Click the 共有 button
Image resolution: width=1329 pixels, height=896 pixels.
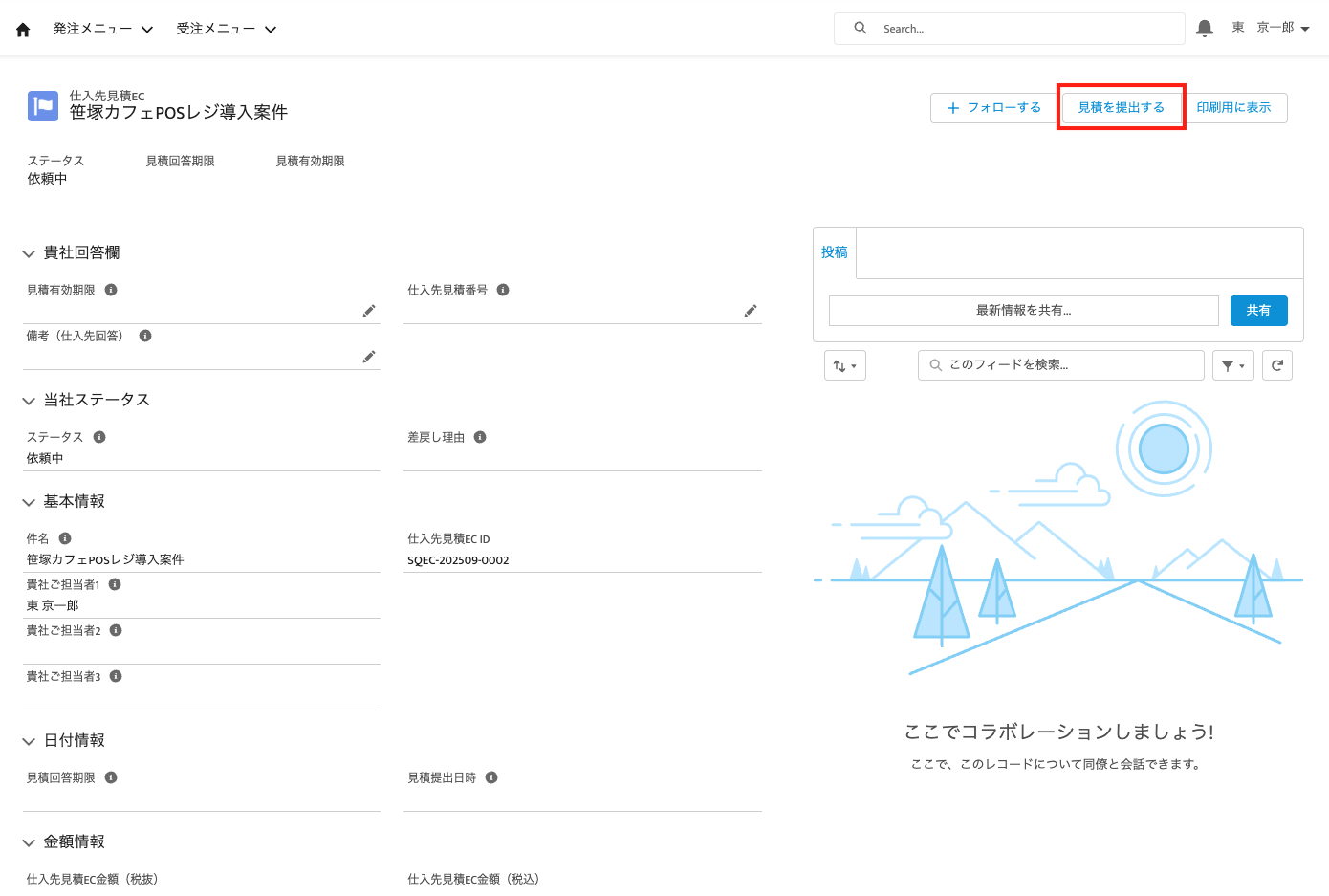coord(1258,311)
